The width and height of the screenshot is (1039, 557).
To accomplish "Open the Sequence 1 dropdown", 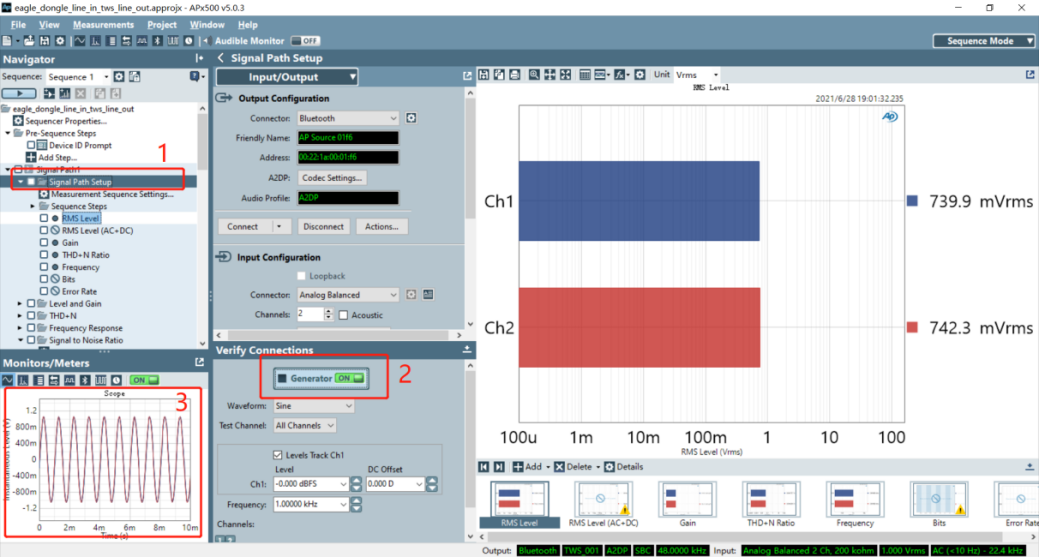I will click(x=78, y=77).
